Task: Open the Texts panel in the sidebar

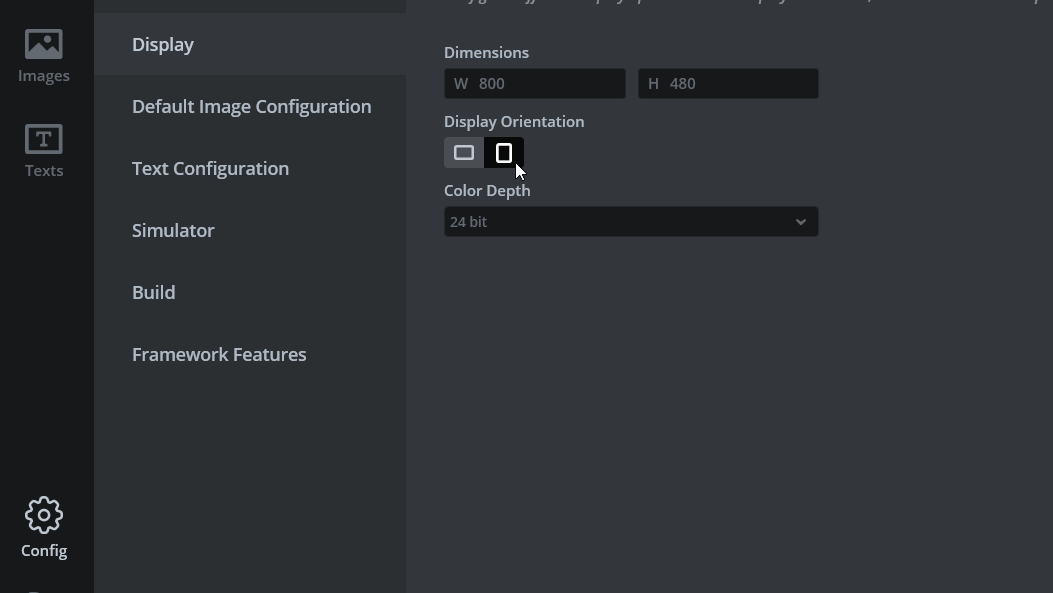Action: (44, 150)
